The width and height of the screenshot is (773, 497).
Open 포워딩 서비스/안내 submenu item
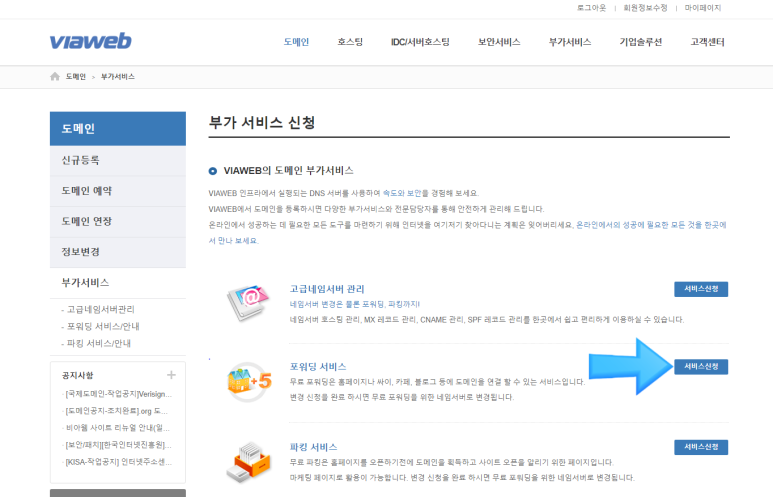(103, 326)
